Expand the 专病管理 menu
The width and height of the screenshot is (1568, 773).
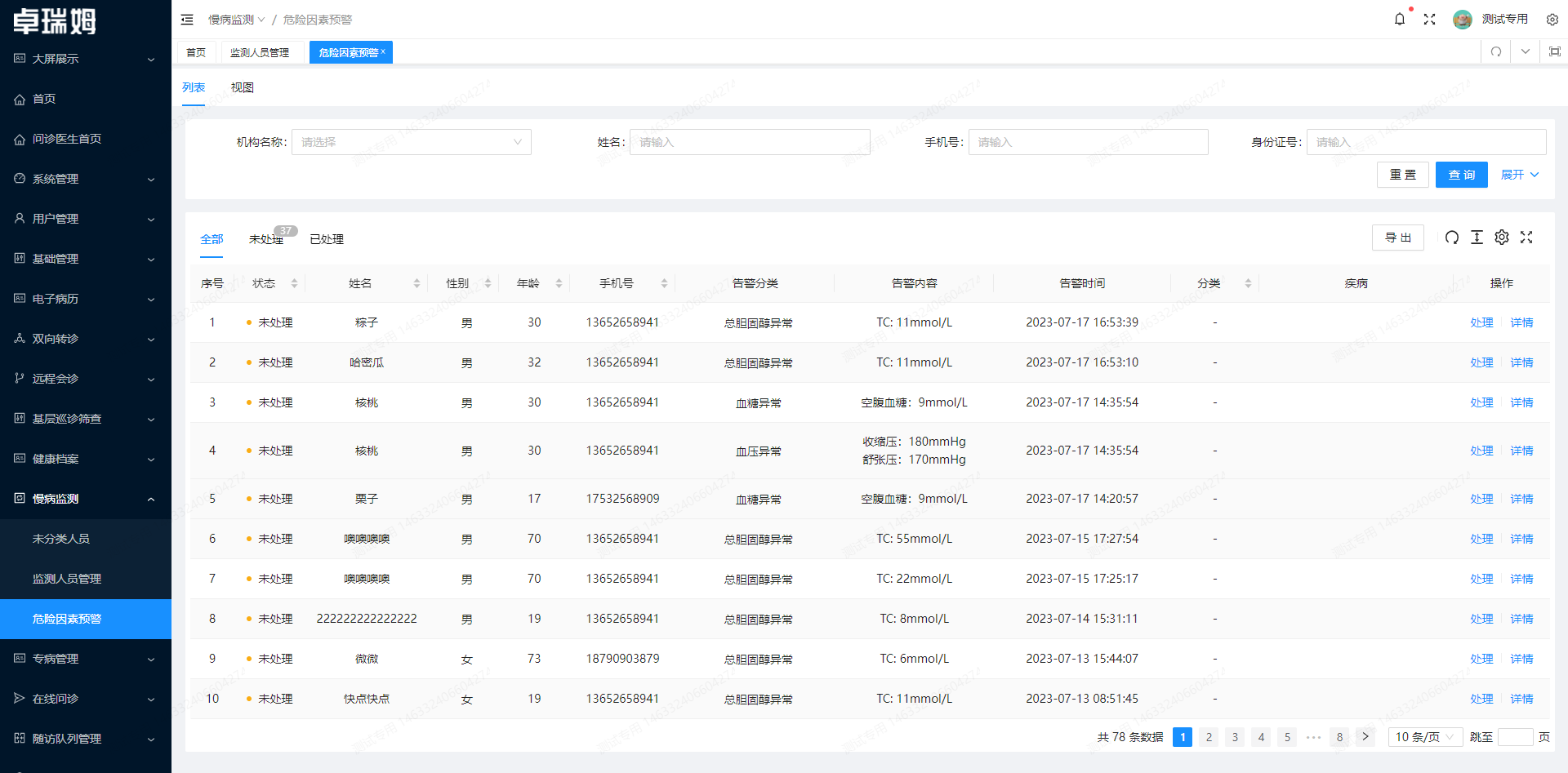coord(86,659)
